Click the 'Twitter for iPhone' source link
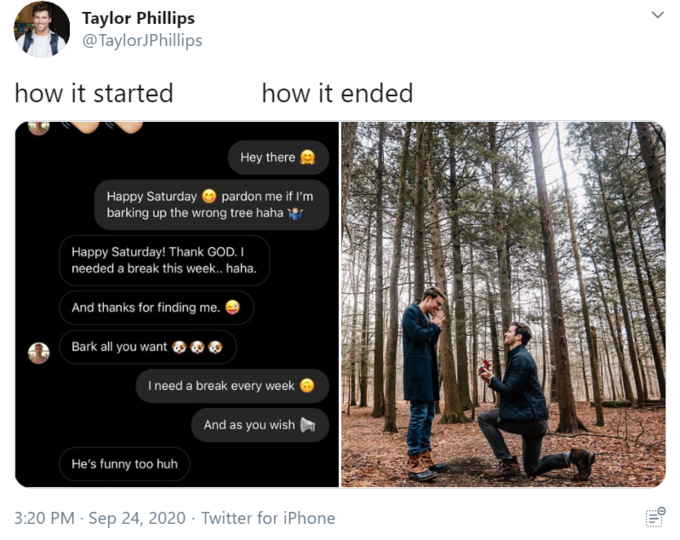680x540 pixels. (x=268, y=518)
